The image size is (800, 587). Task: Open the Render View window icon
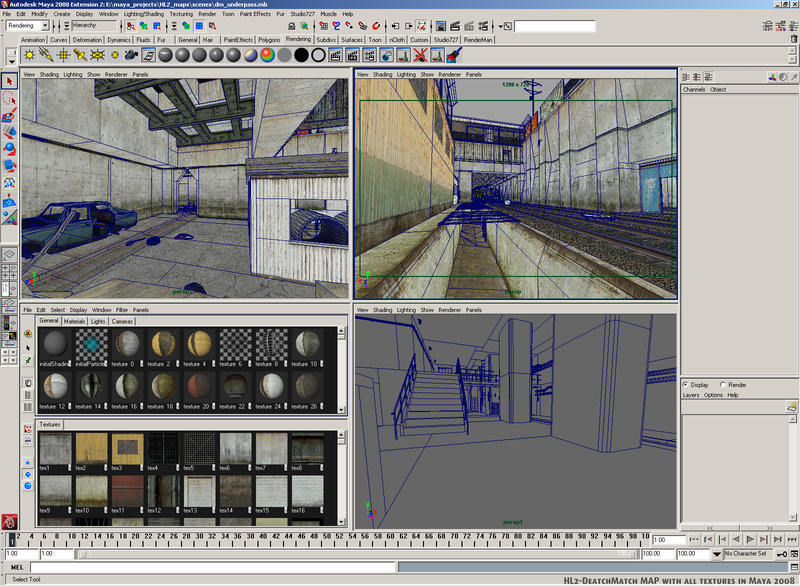441,26
